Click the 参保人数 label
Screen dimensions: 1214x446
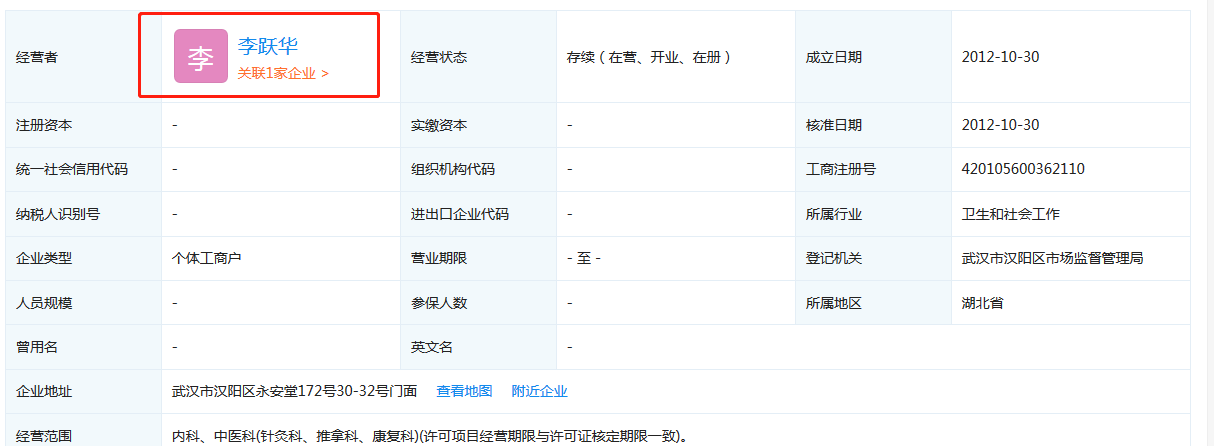[x=439, y=302]
